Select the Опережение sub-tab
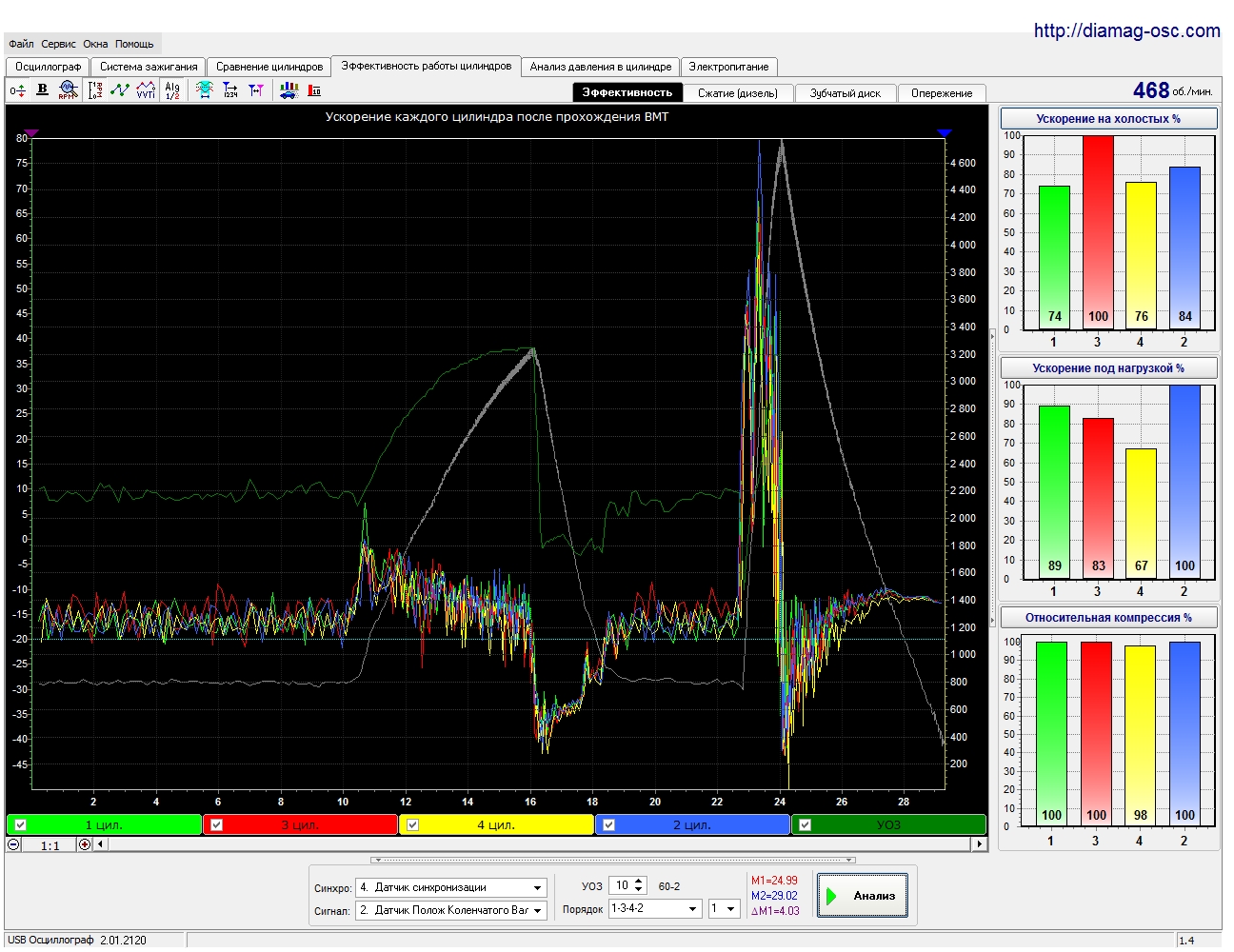Image resolution: width=1234 pixels, height=952 pixels. [942, 93]
